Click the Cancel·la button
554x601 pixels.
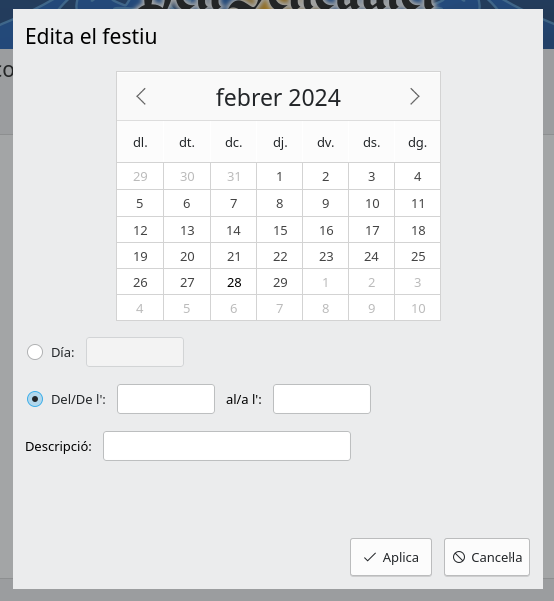[x=487, y=557]
